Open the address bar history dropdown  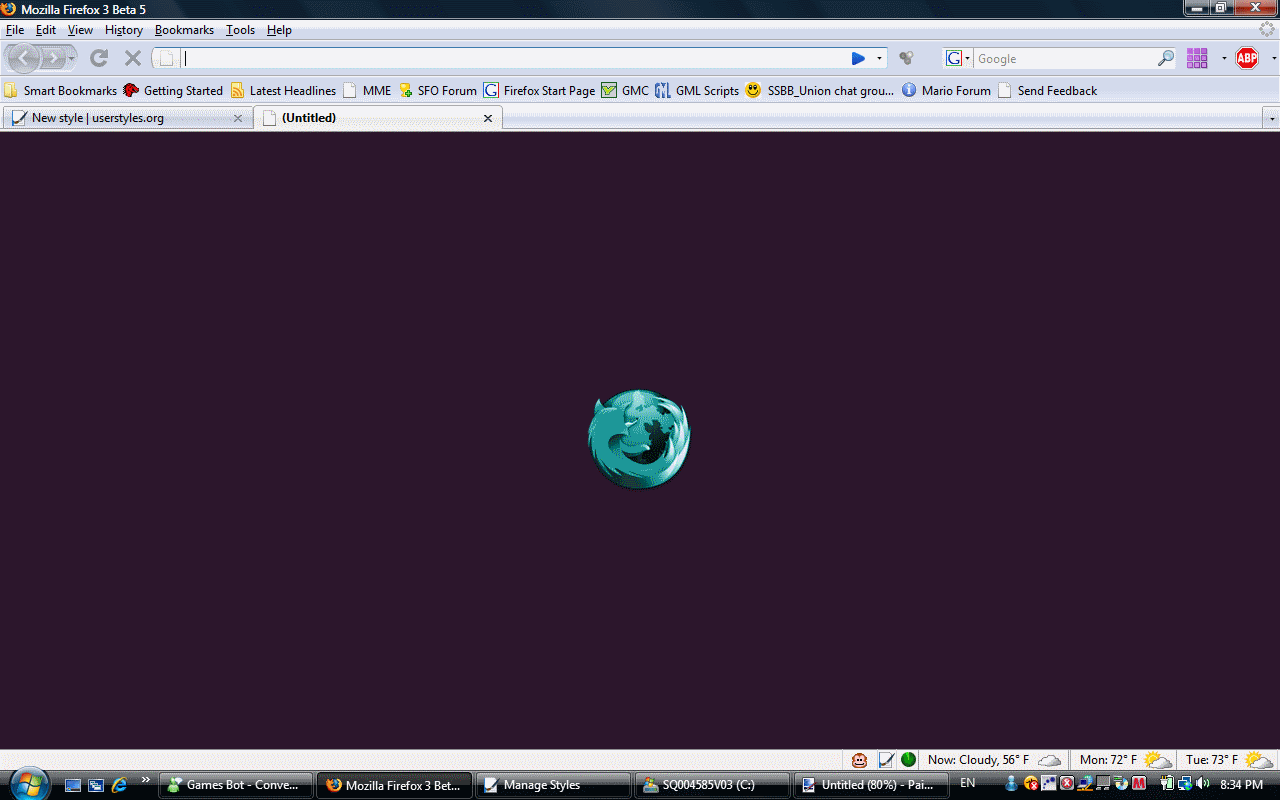880,58
